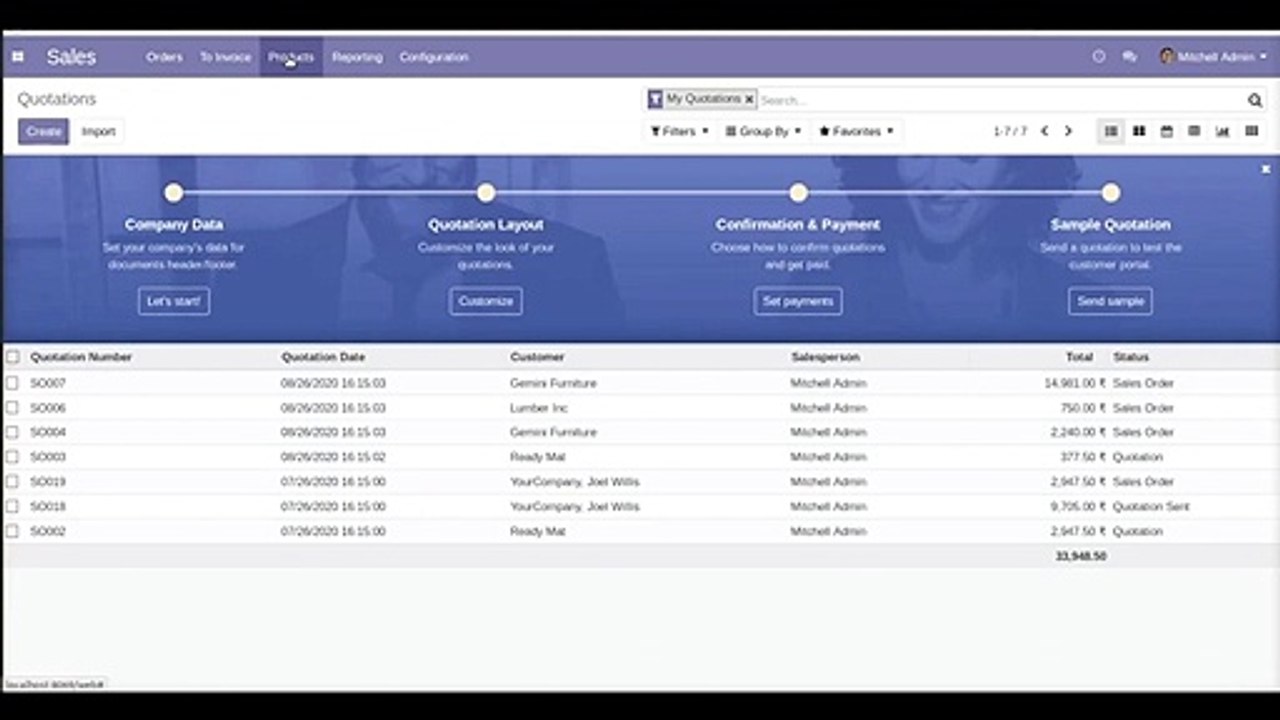Select the checkbox for SO003
Screen dimensions: 1280x720
point(12,457)
